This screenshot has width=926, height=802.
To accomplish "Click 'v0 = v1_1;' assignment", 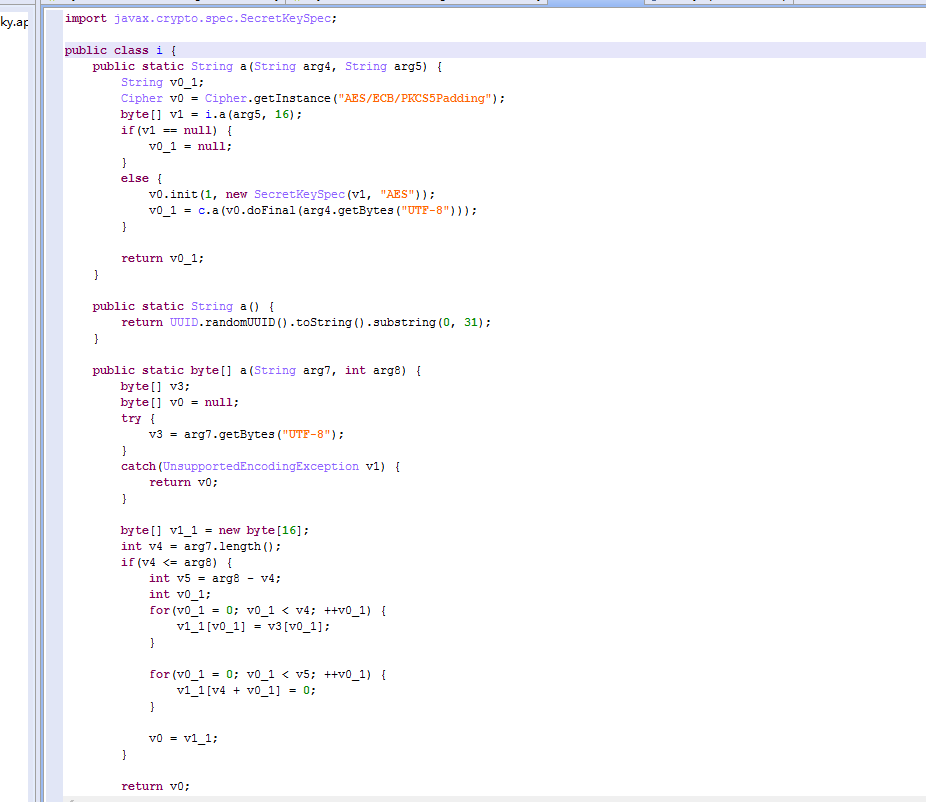I will point(183,738).
